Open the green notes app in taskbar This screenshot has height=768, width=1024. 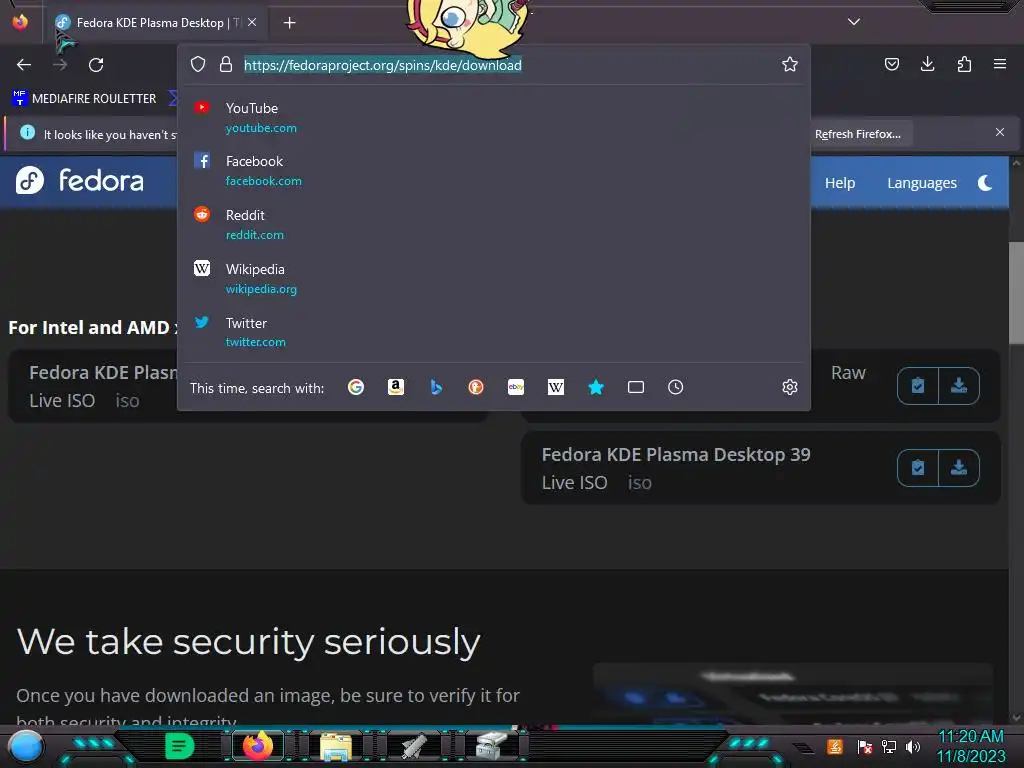coord(180,746)
